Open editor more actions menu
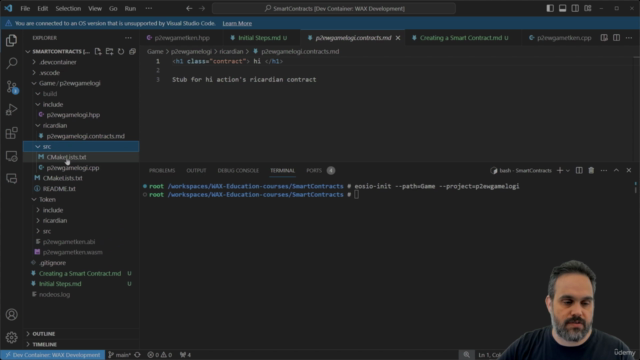Viewport: 640px width, 360px height. click(629, 38)
